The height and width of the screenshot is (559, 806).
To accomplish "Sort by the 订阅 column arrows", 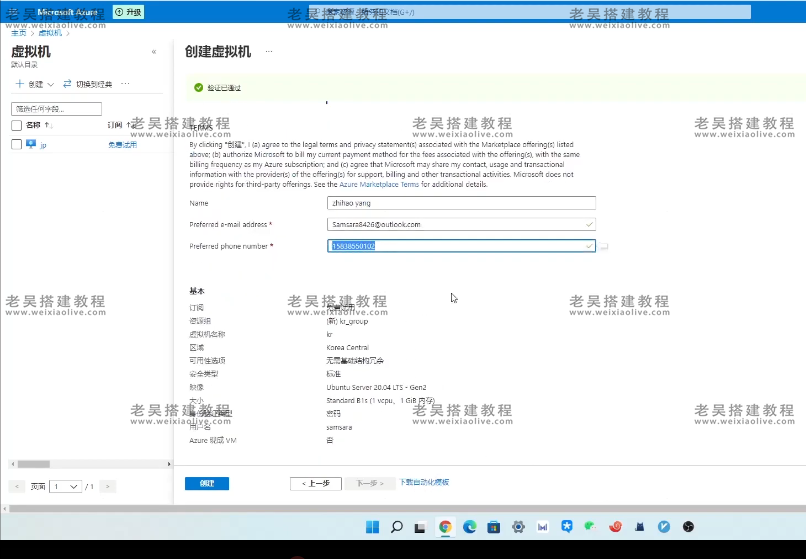I will [129, 125].
